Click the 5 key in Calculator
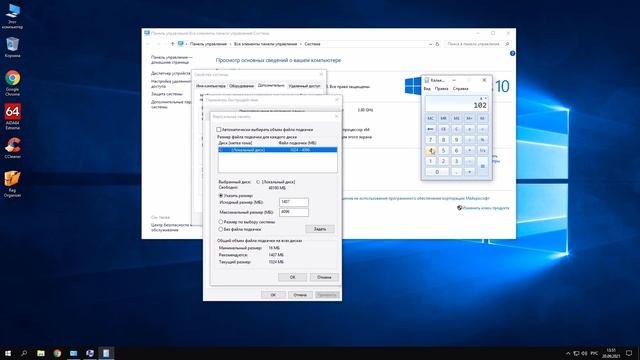The height and width of the screenshot is (360, 640). point(443,150)
